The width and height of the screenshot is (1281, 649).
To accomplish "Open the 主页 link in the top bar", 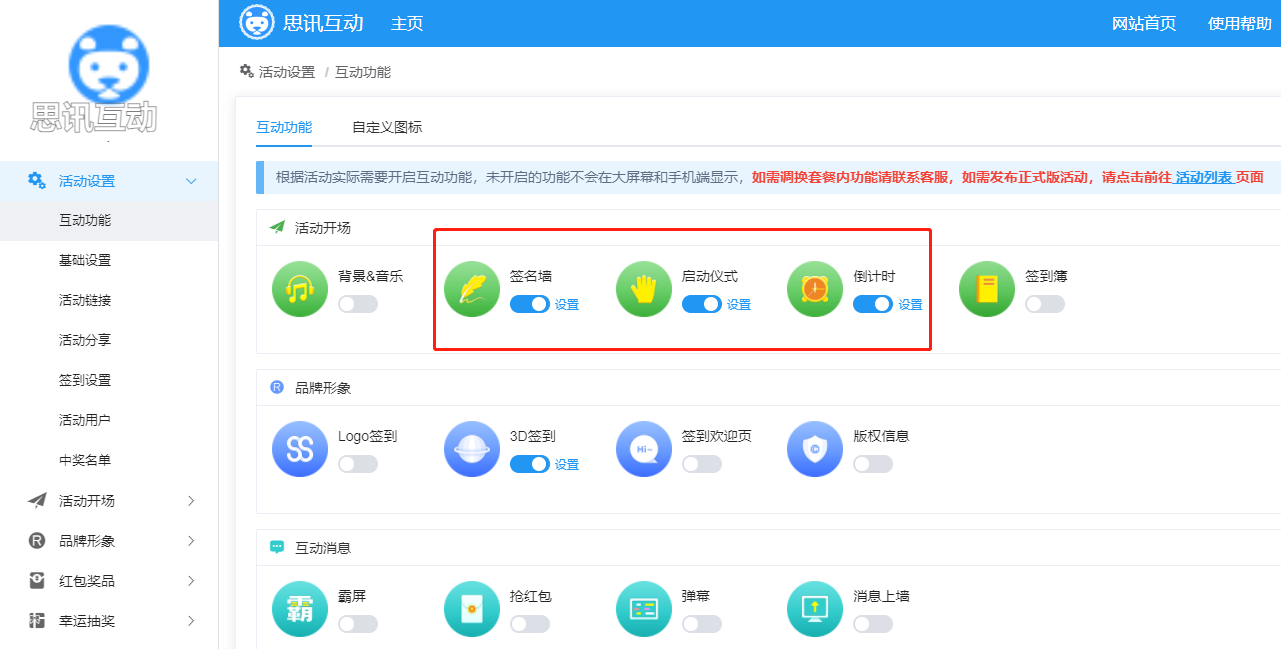I will click(407, 23).
